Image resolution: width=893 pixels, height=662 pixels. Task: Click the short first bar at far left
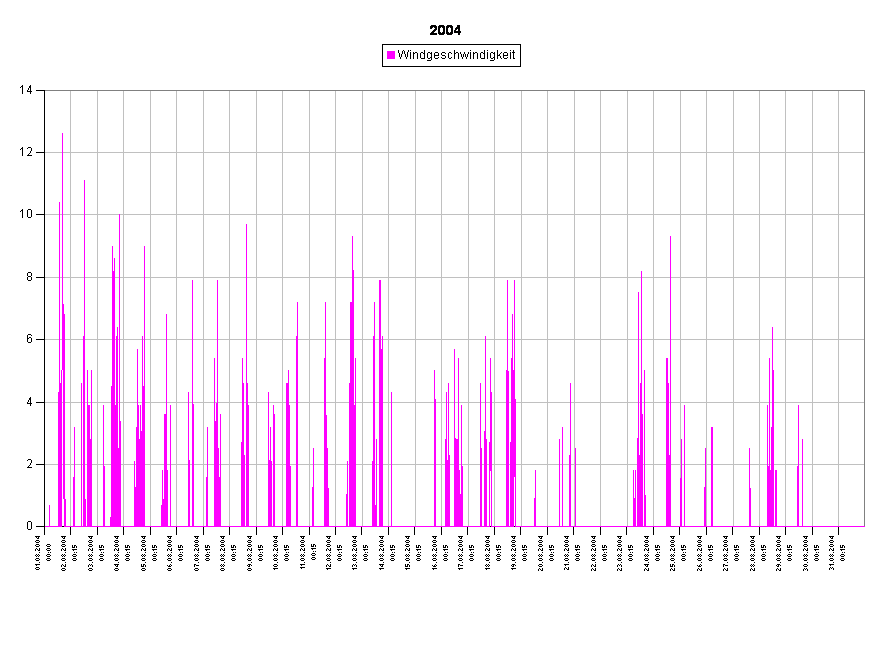(49, 516)
